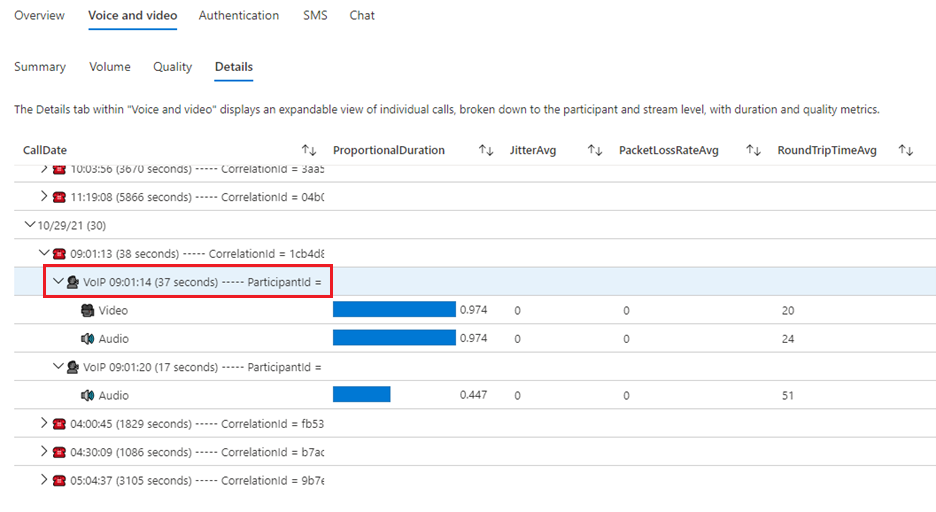
Task: Click RoundTripTimeAvg value 51
Action: pyautogui.click(x=788, y=396)
